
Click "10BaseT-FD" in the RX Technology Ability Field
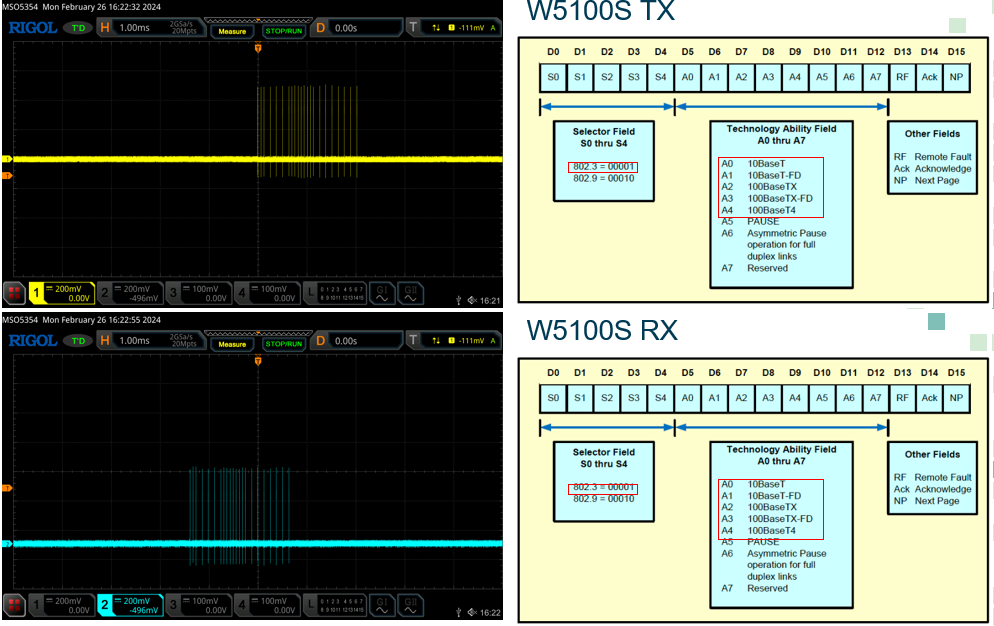point(774,496)
